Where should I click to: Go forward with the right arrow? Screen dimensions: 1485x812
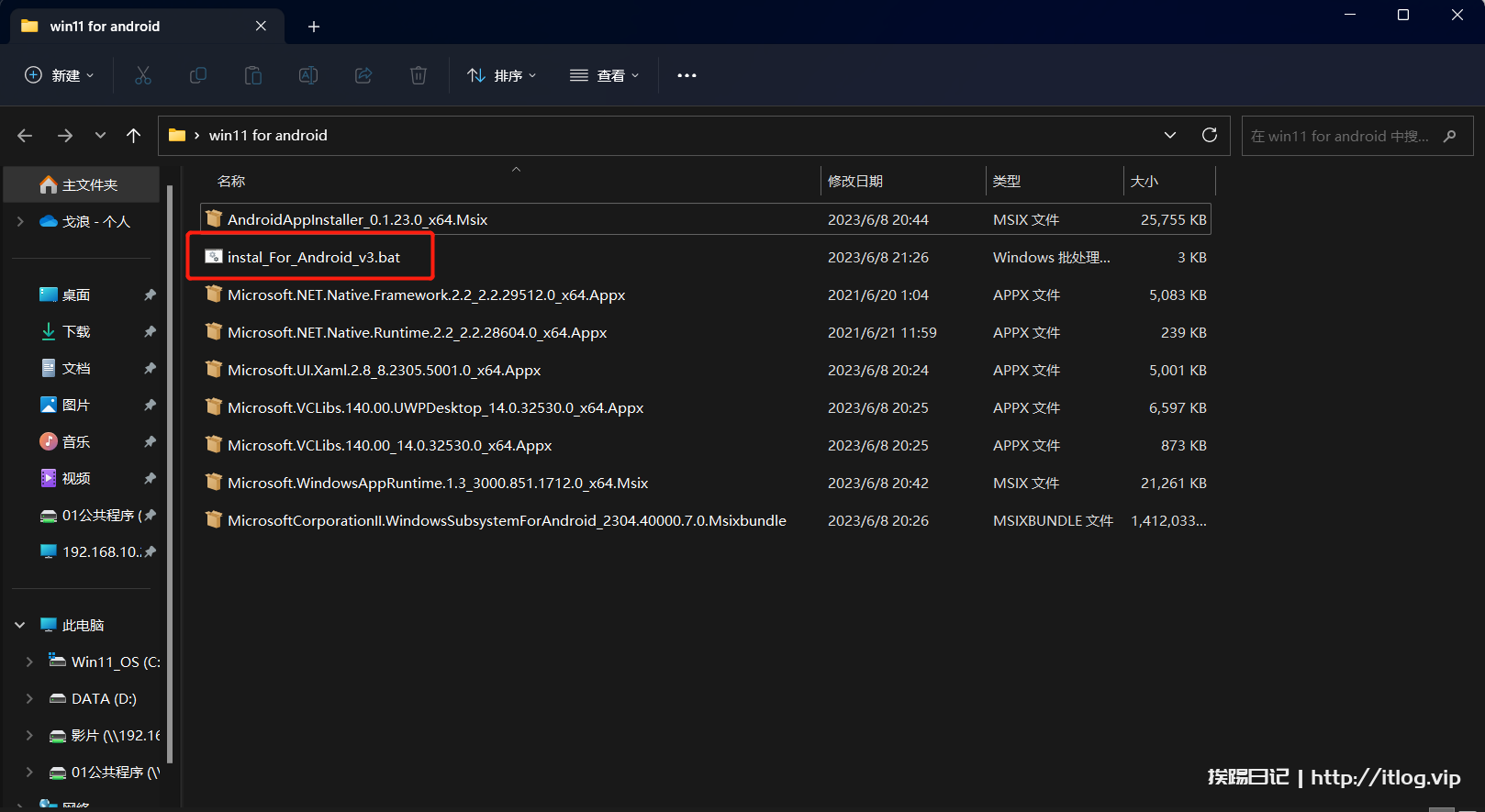[65, 136]
